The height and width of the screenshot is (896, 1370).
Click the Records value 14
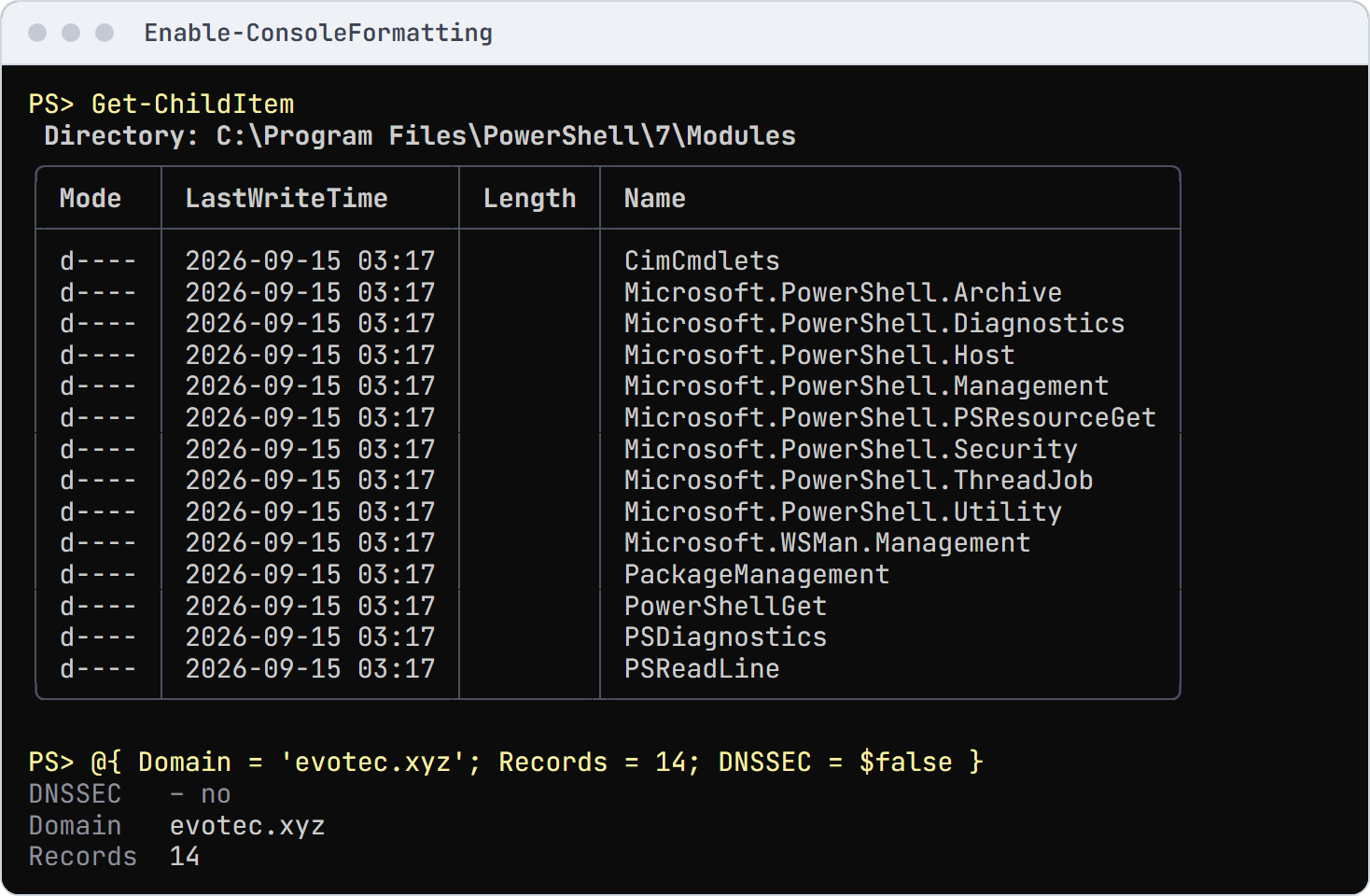185,857
